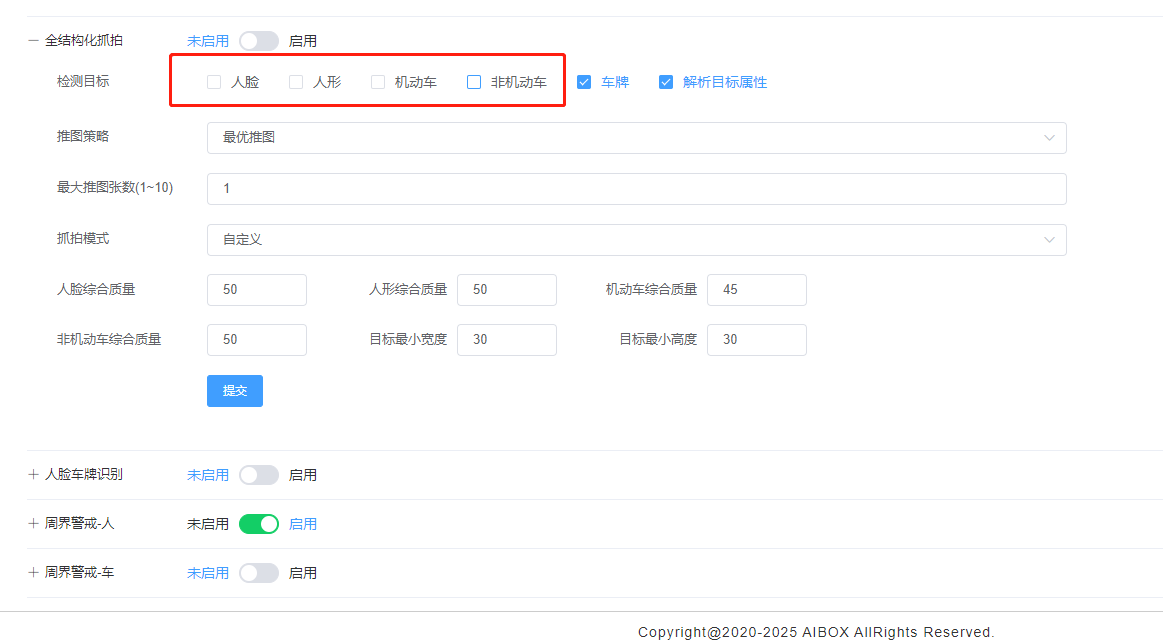Click the 人脸综合质量 input field
The height and width of the screenshot is (644, 1163).
256,289
